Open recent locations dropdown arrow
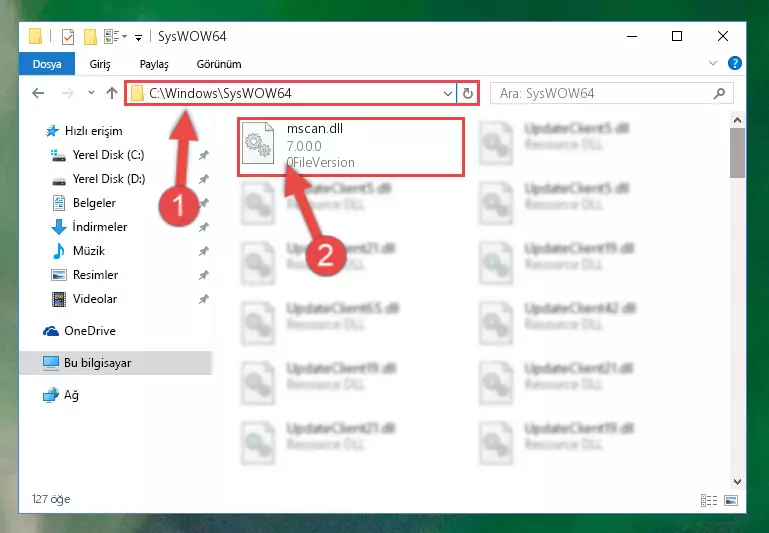 tap(91, 93)
